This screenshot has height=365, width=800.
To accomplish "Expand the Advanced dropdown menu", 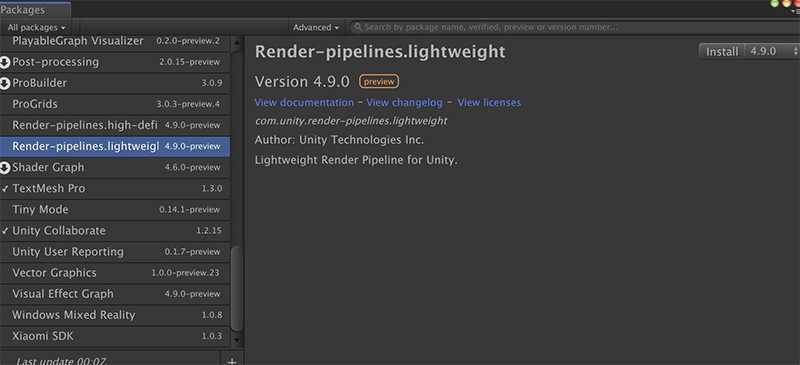I will coord(316,28).
